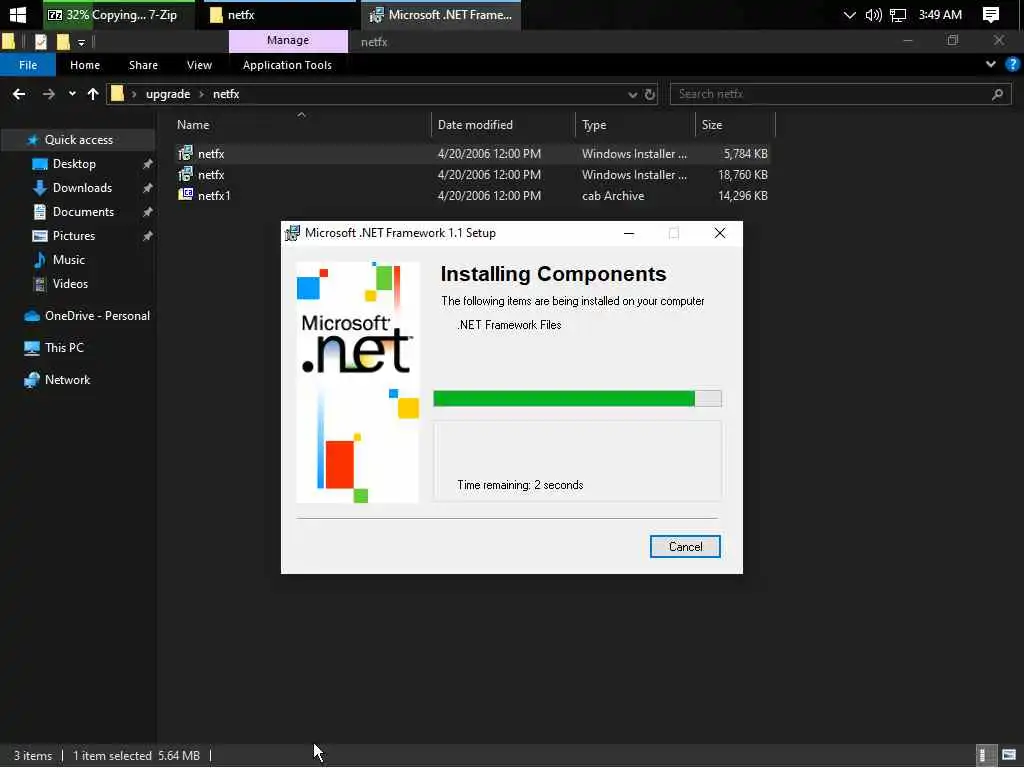Image resolution: width=1024 pixels, height=768 pixels.
Task: Click Properties icon in quick access toolbar
Action: point(40,42)
